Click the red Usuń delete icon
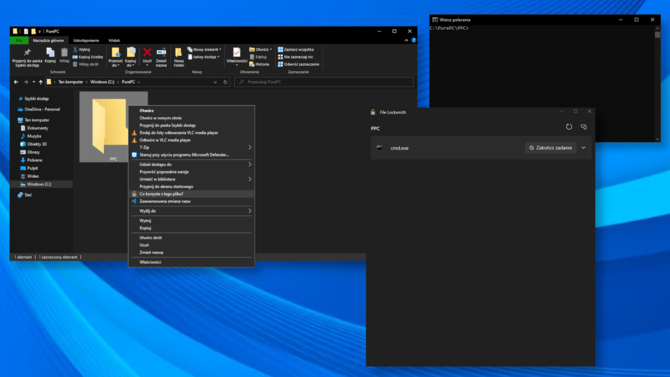The height and width of the screenshot is (377, 670). click(x=147, y=53)
